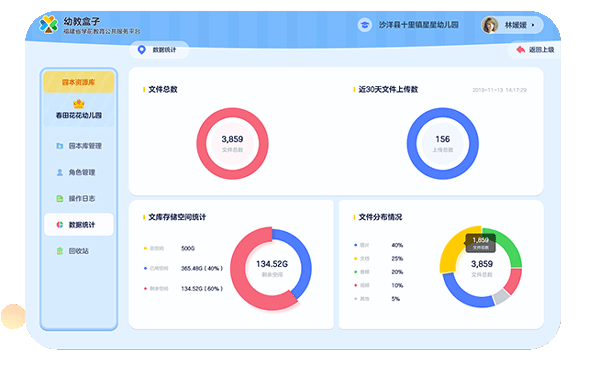Viewport: 600px width, 387px height.
Task: Click the 365.48G ( 40% ) used value
Action: coord(202,268)
